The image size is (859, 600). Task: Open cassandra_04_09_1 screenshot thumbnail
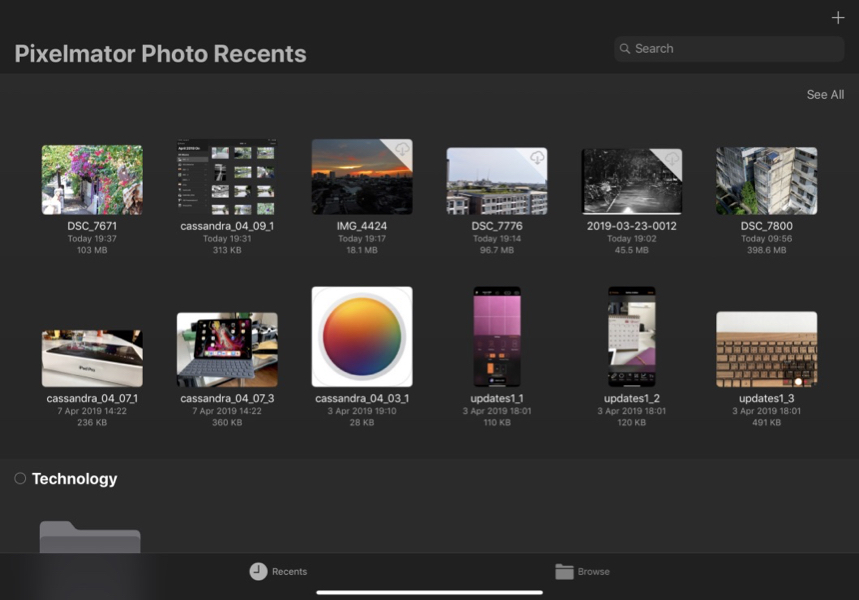227,177
